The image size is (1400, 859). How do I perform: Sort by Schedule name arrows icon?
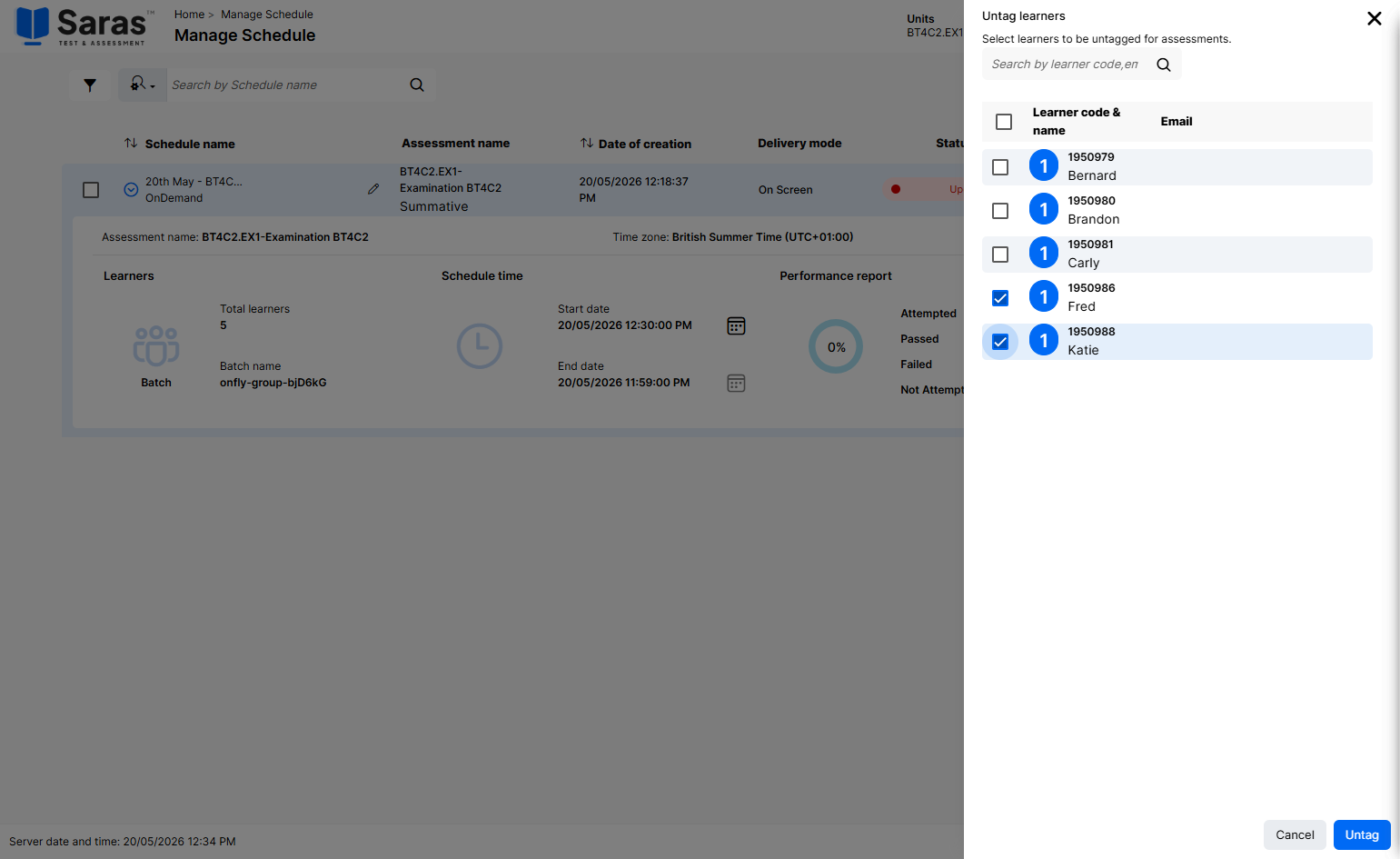coord(131,144)
